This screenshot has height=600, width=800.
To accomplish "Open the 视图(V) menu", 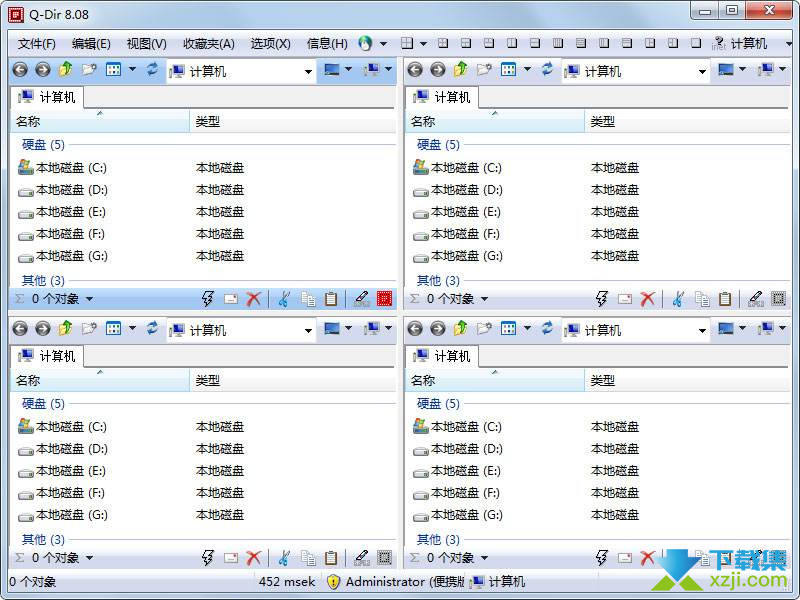I will 147,44.
